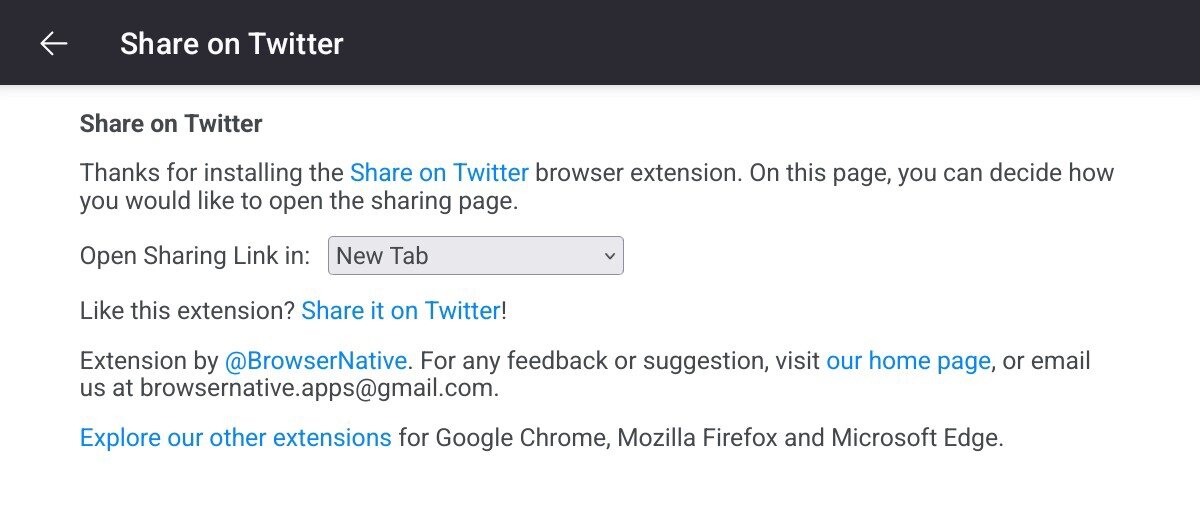
Task: Visit the @BrowserNative profile link
Action: pos(316,361)
